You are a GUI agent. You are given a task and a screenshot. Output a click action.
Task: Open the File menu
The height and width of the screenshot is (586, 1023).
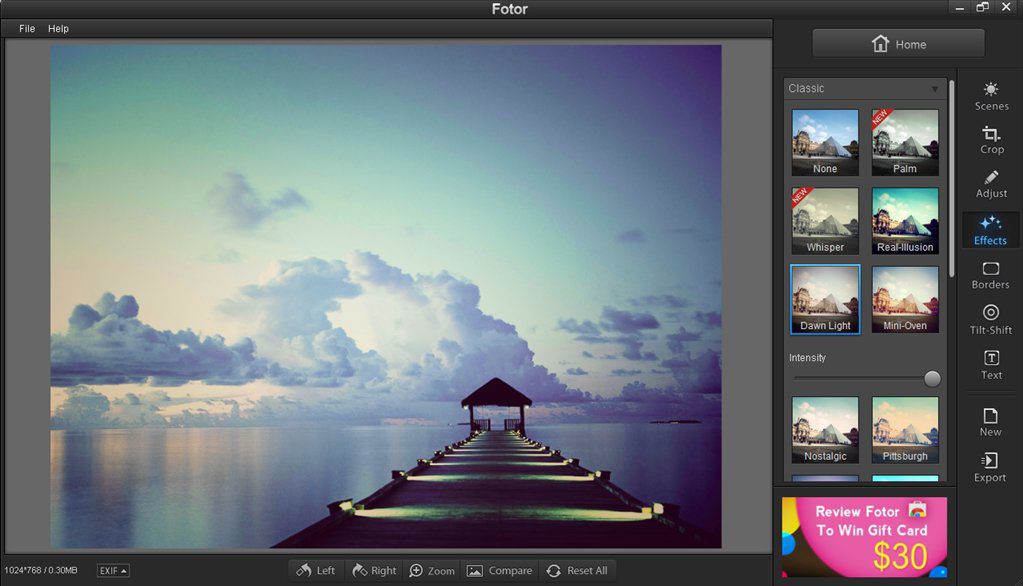click(27, 29)
